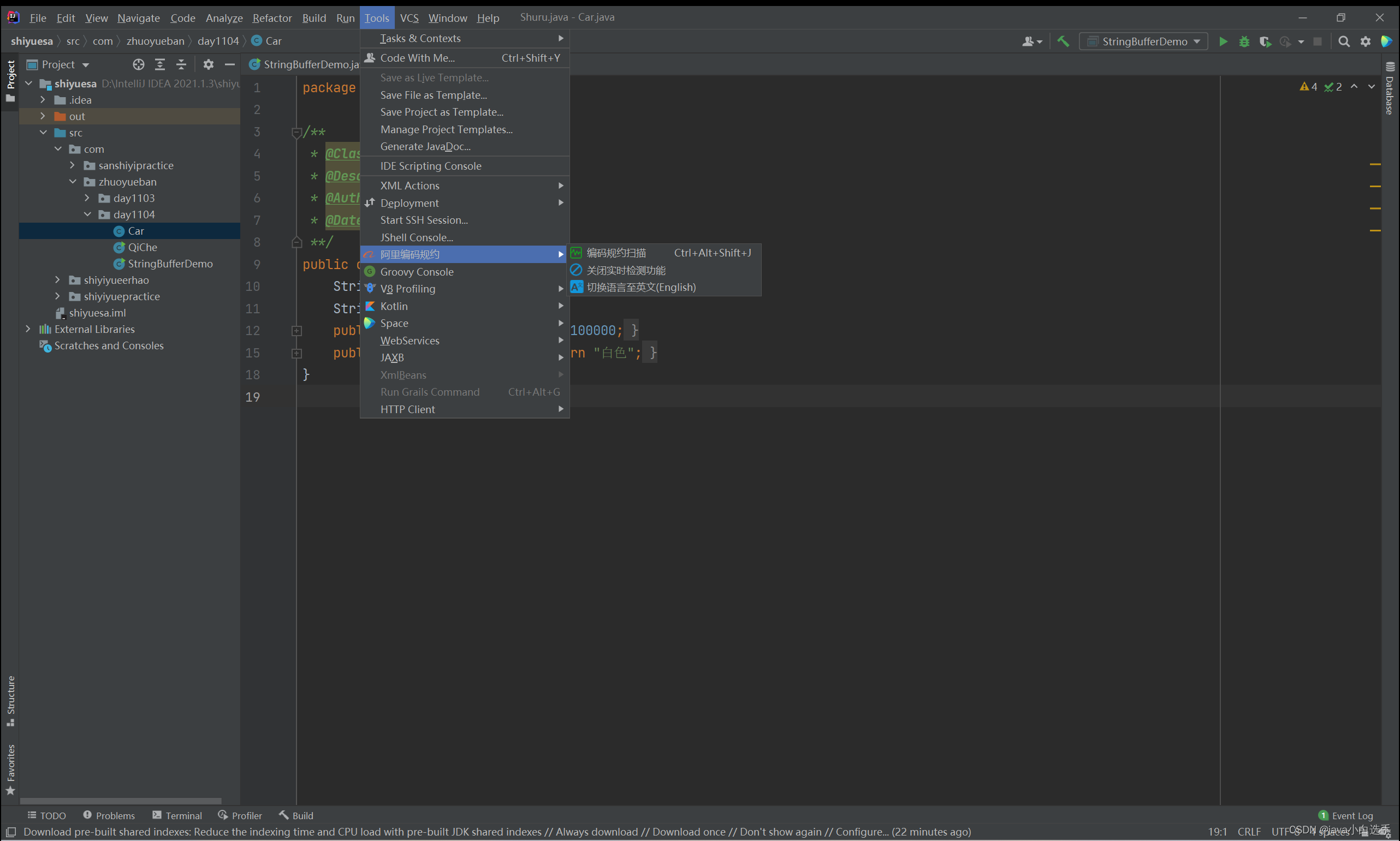Screen dimensions: 1400x841
Task: Hide the Project tool window
Action: [x=230, y=64]
